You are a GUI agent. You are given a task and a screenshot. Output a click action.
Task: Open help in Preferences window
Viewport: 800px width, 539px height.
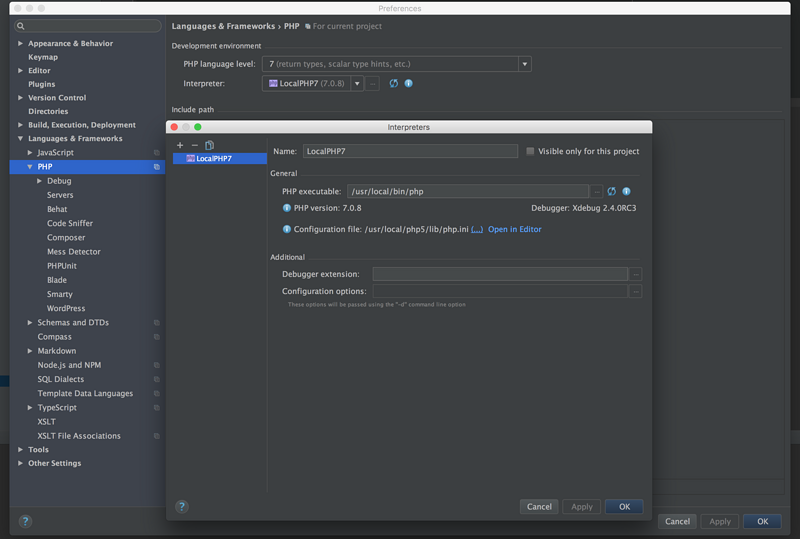[25, 521]
